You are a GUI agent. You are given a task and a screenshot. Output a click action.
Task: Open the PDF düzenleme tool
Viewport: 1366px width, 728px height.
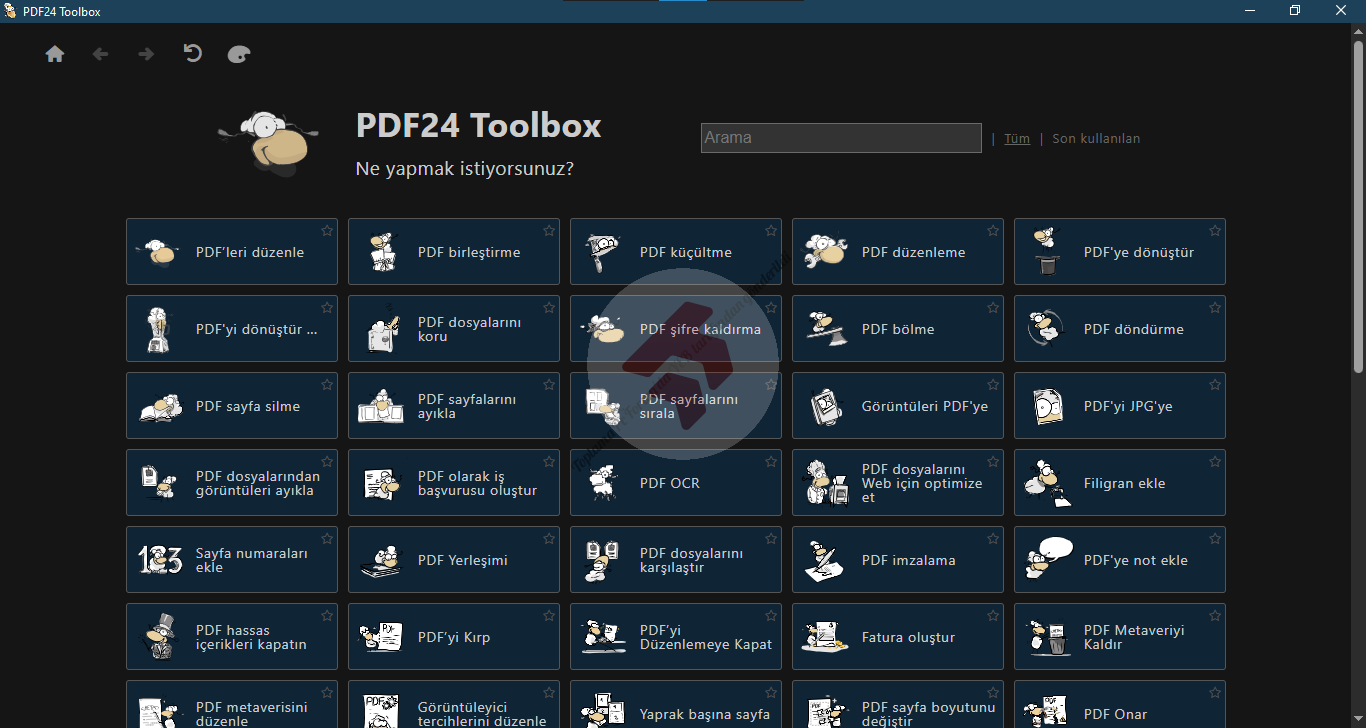pyautogui.click(x=898, y=252)
